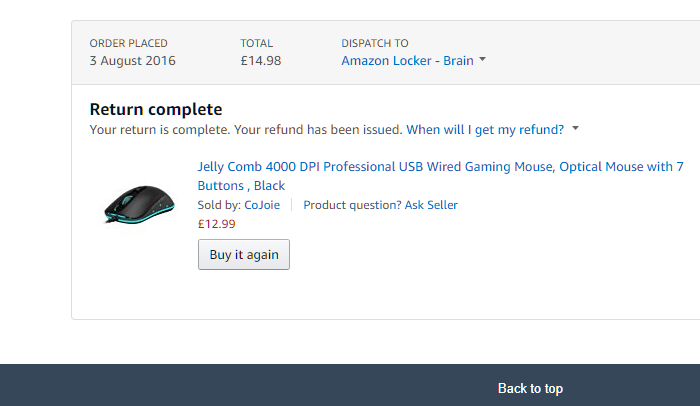The image size is (700, 406).
Task: Click the black gaming mouse product thumbnail
Action: point(139,204)
